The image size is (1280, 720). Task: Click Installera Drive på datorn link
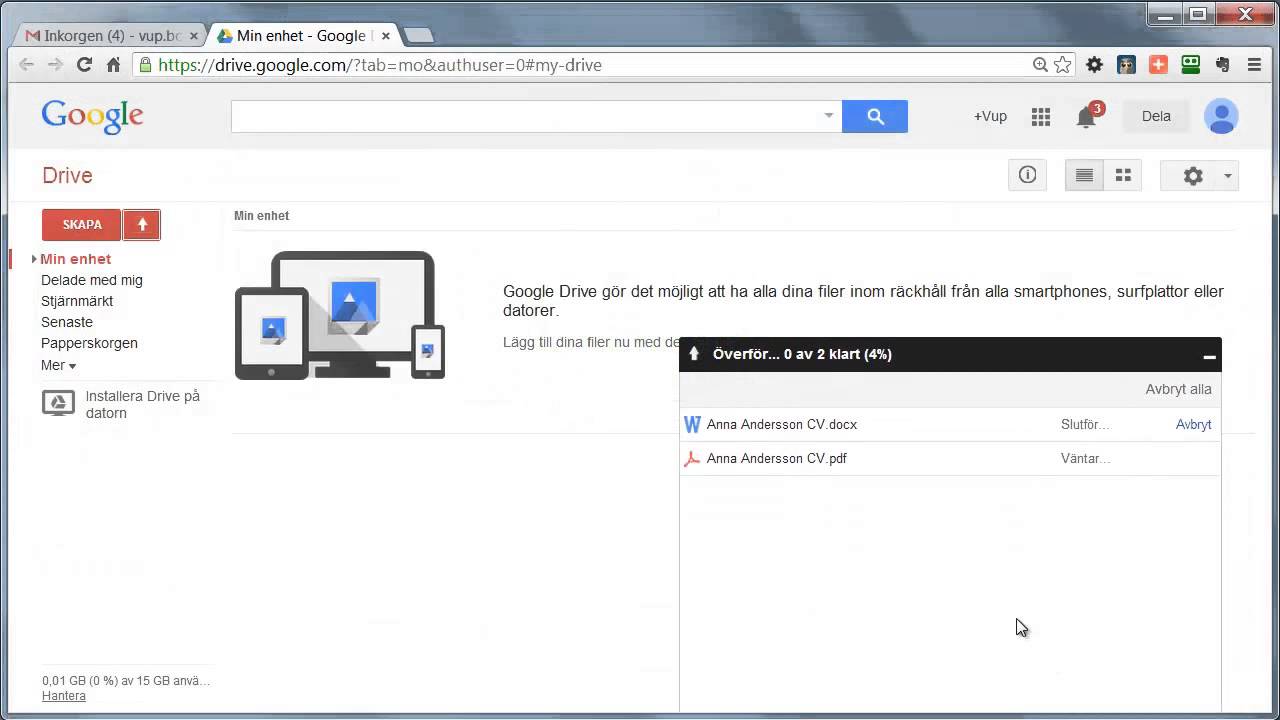(x=143, y=404)
